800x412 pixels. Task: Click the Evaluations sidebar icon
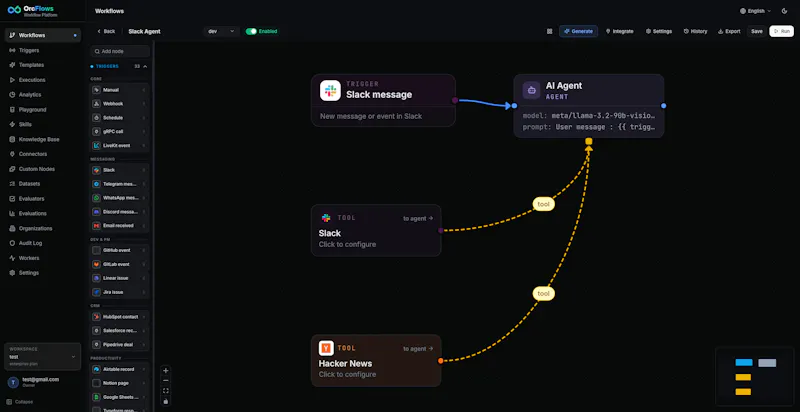(12, 213)
